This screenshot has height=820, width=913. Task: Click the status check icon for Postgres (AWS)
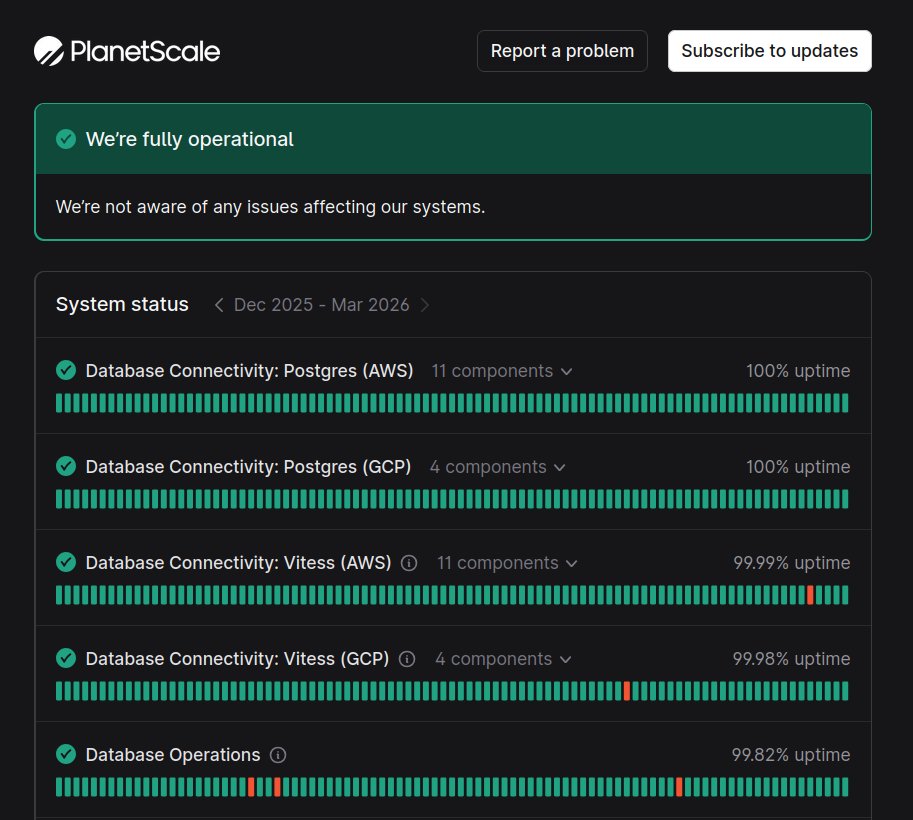coord(66,370)
